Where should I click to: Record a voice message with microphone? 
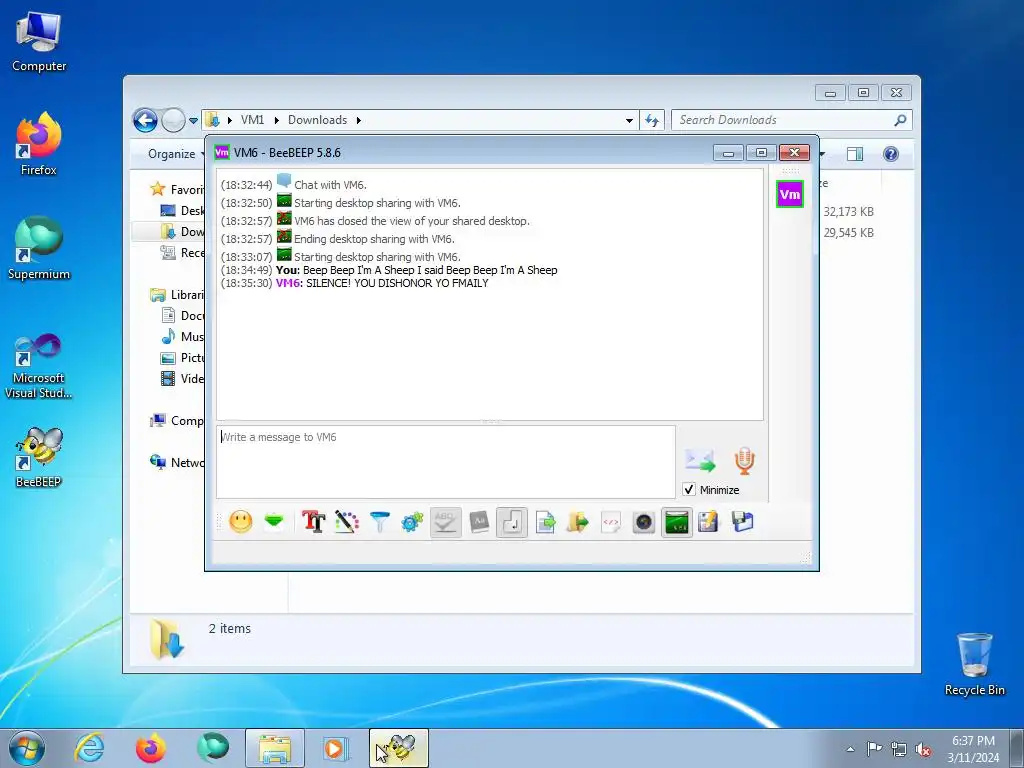point(744,460)
